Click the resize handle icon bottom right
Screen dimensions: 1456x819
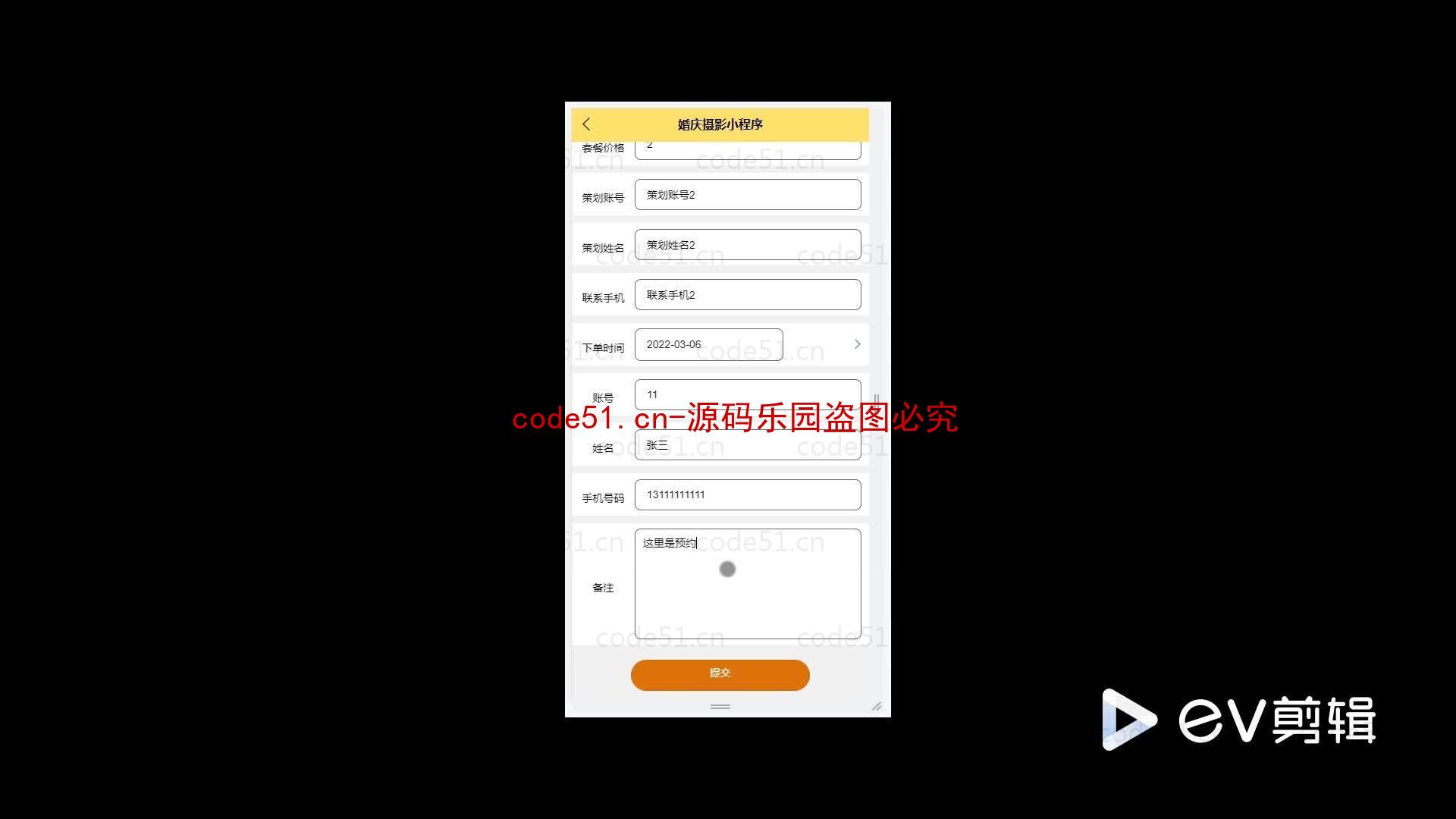[x=877, y=706]
